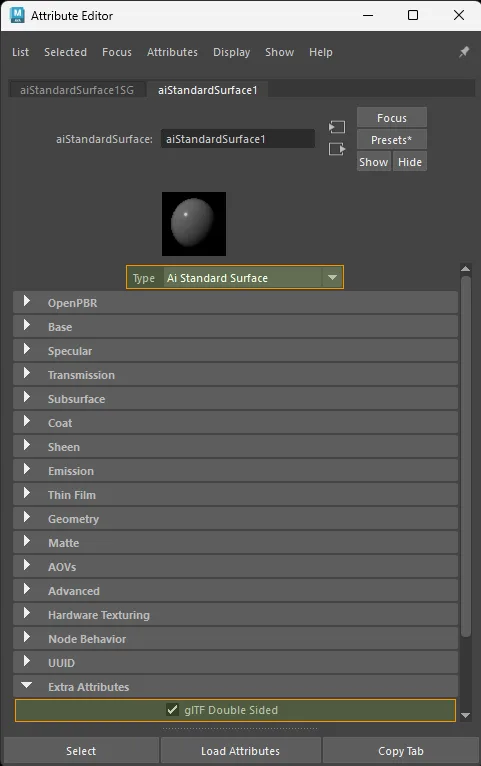Expand the Matte section

coord(235,543)
